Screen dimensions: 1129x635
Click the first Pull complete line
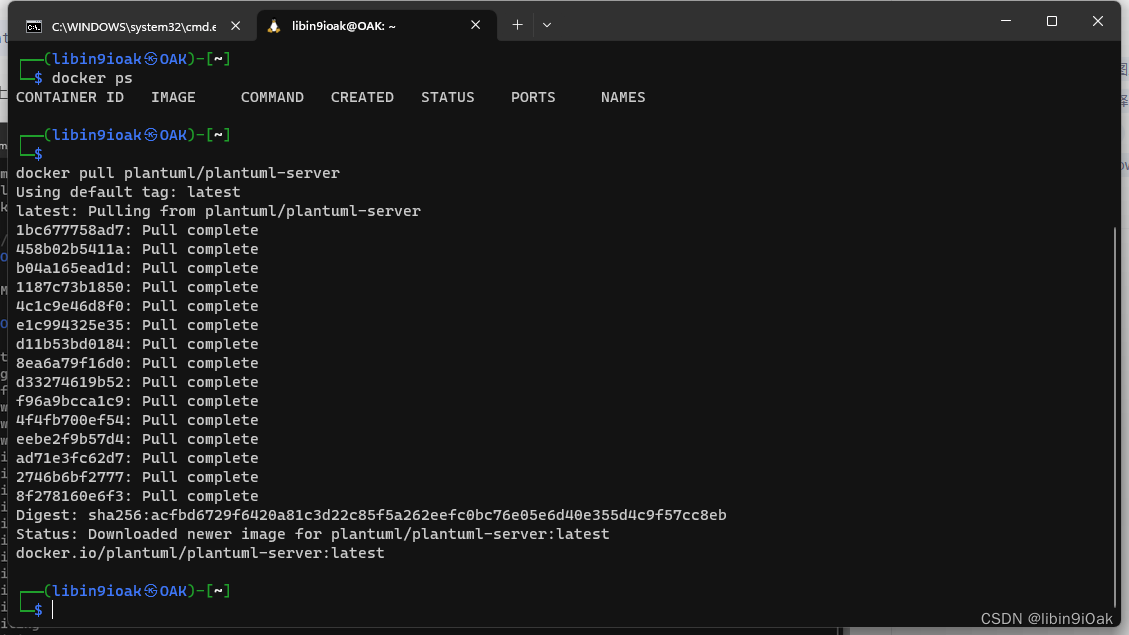point(137,229)
